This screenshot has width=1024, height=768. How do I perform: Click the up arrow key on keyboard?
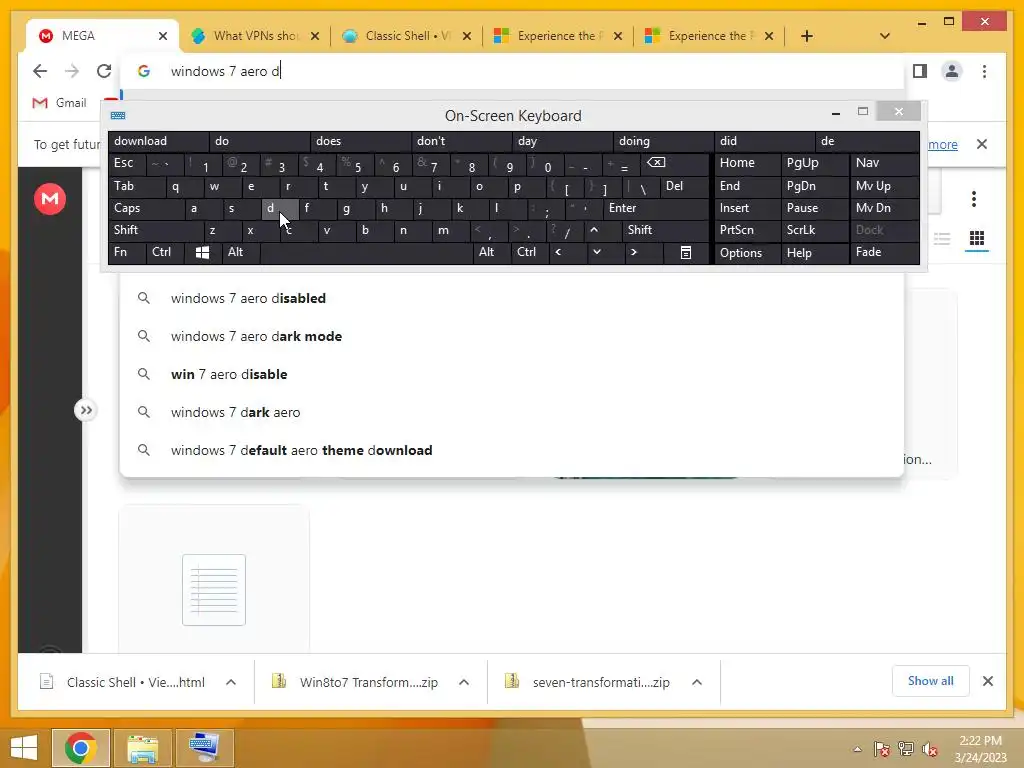coord(594,230)
